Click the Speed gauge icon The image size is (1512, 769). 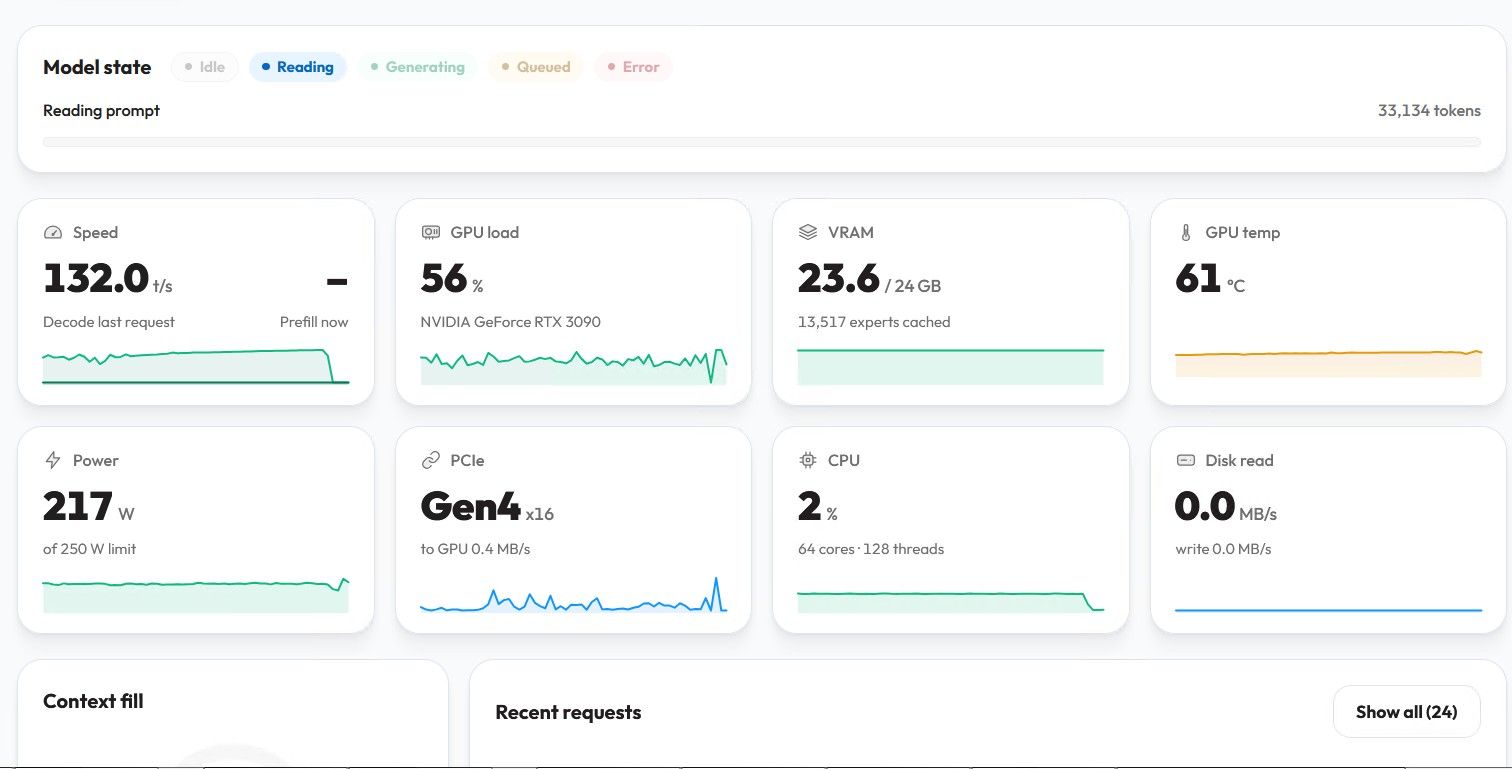53,233
